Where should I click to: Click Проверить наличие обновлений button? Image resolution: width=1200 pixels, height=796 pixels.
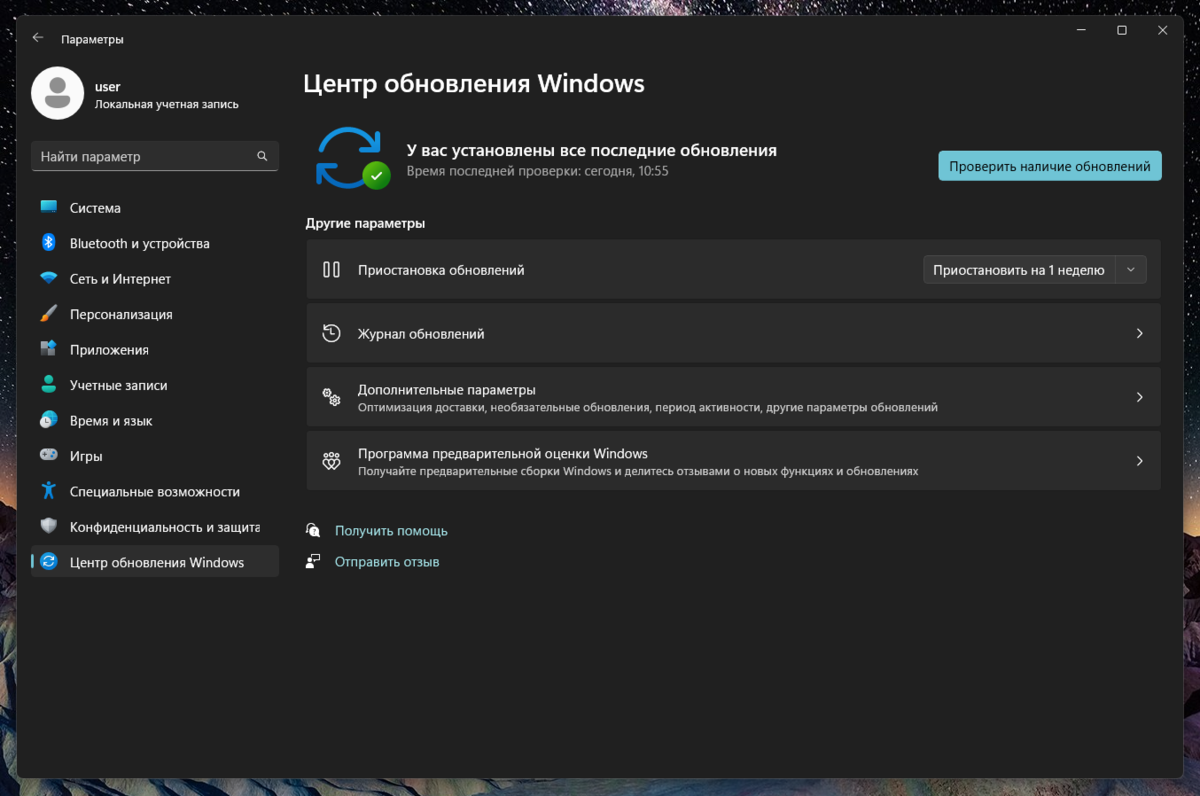point(1050,167)
